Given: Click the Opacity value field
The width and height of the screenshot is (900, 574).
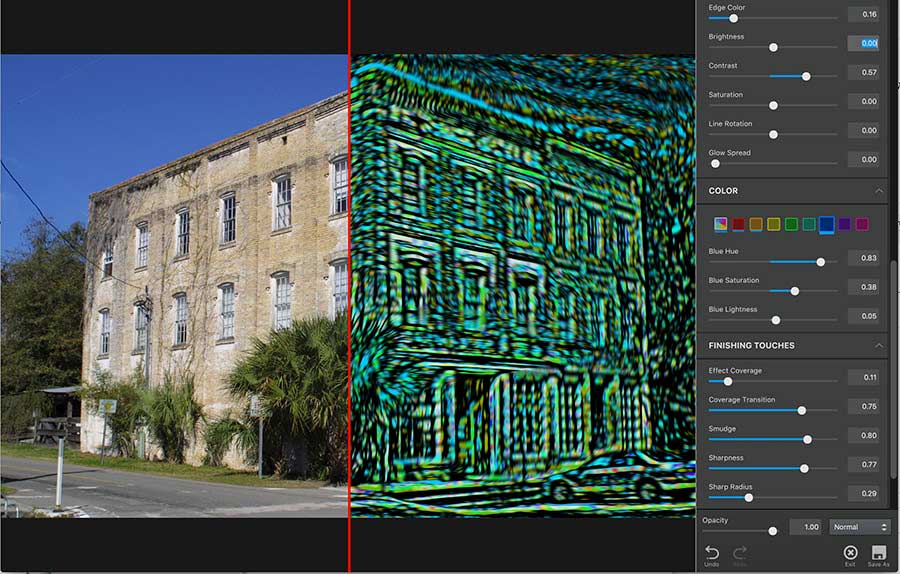Looking at the screenshot, I should click(x=805, y=527).
